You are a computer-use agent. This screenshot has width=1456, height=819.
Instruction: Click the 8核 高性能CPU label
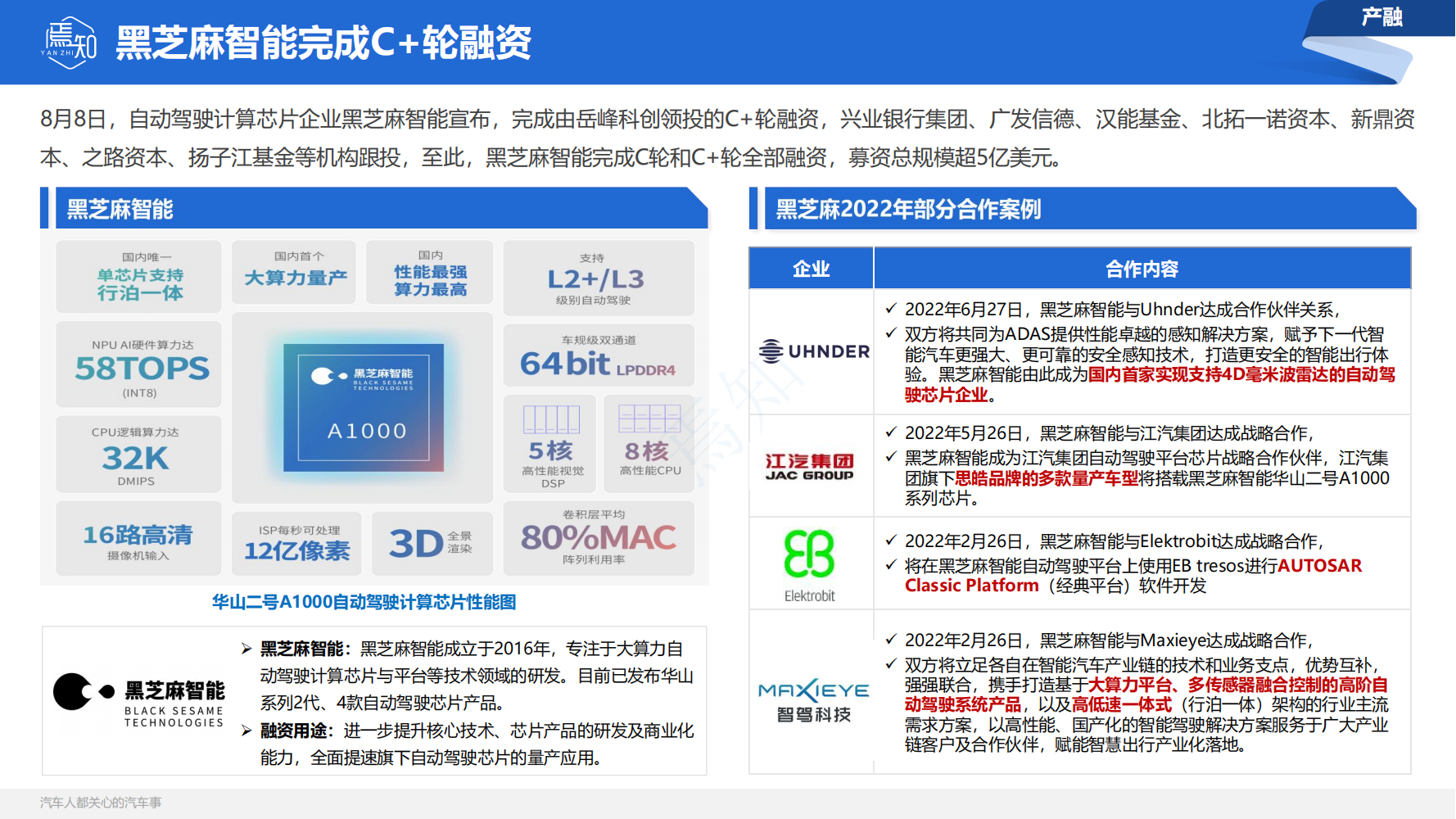(649, 458)
